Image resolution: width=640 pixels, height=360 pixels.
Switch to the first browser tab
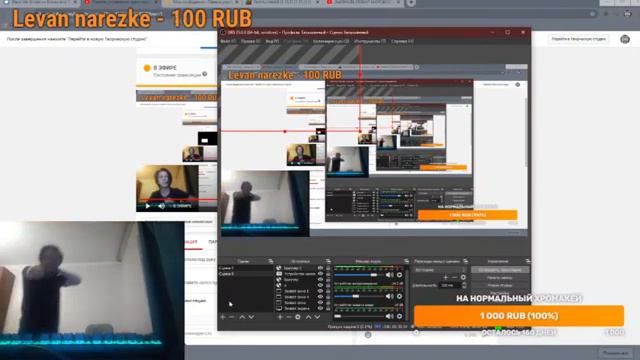[40, 2]
